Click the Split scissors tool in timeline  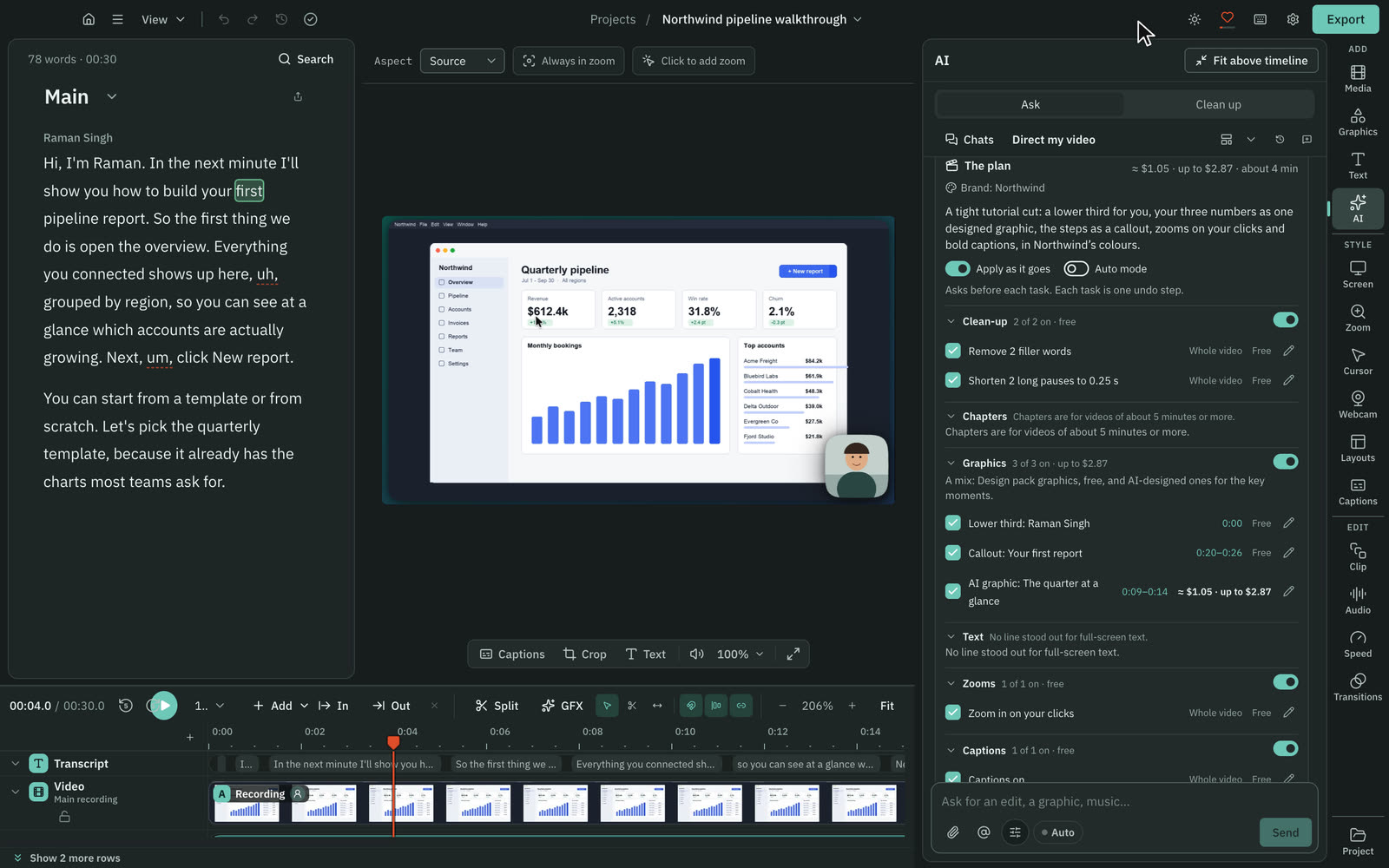coord(497,706)
